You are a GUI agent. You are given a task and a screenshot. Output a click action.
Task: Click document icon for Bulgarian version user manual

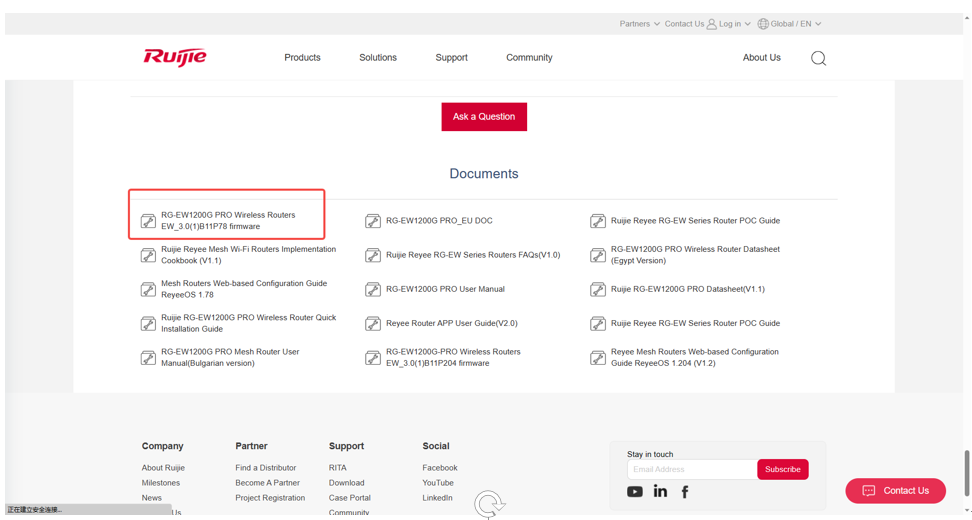(x=148, y=358)
